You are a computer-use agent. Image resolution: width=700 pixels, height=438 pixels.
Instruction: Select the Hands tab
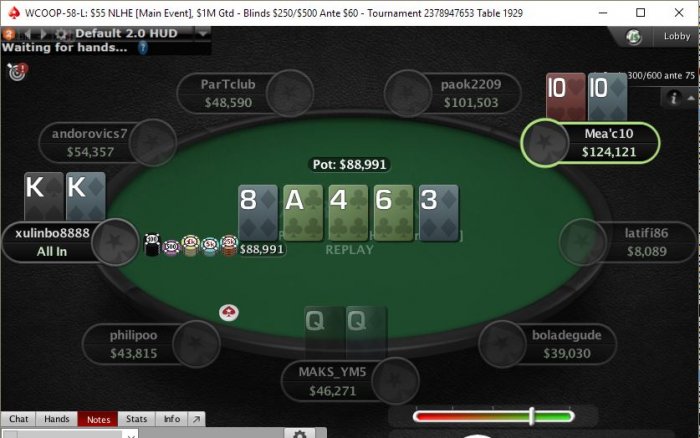(x=57, y=419)
